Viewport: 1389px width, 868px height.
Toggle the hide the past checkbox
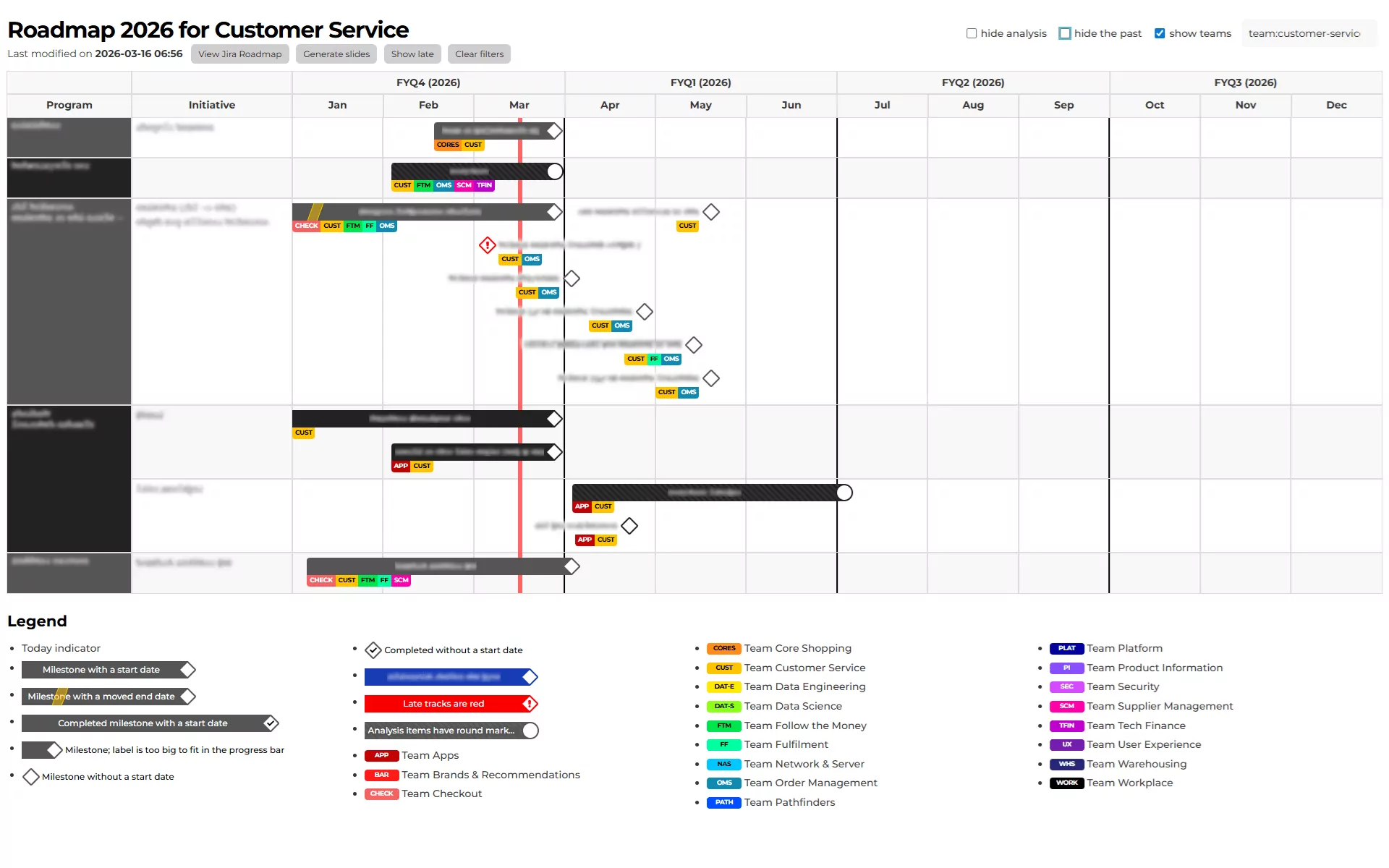coord(1065,33)
